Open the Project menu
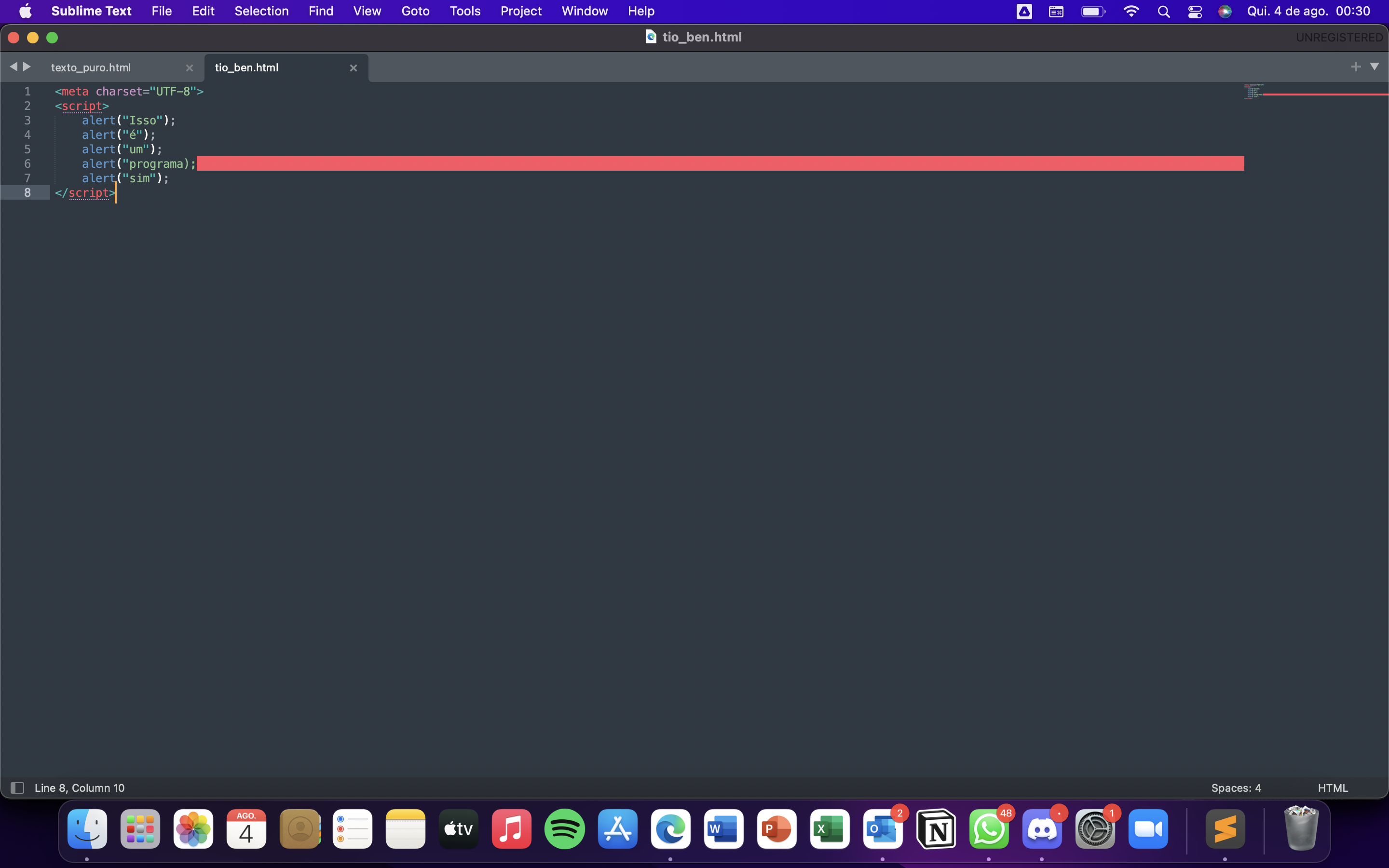This screenshot has height=868, width=1389. point(520,11)
